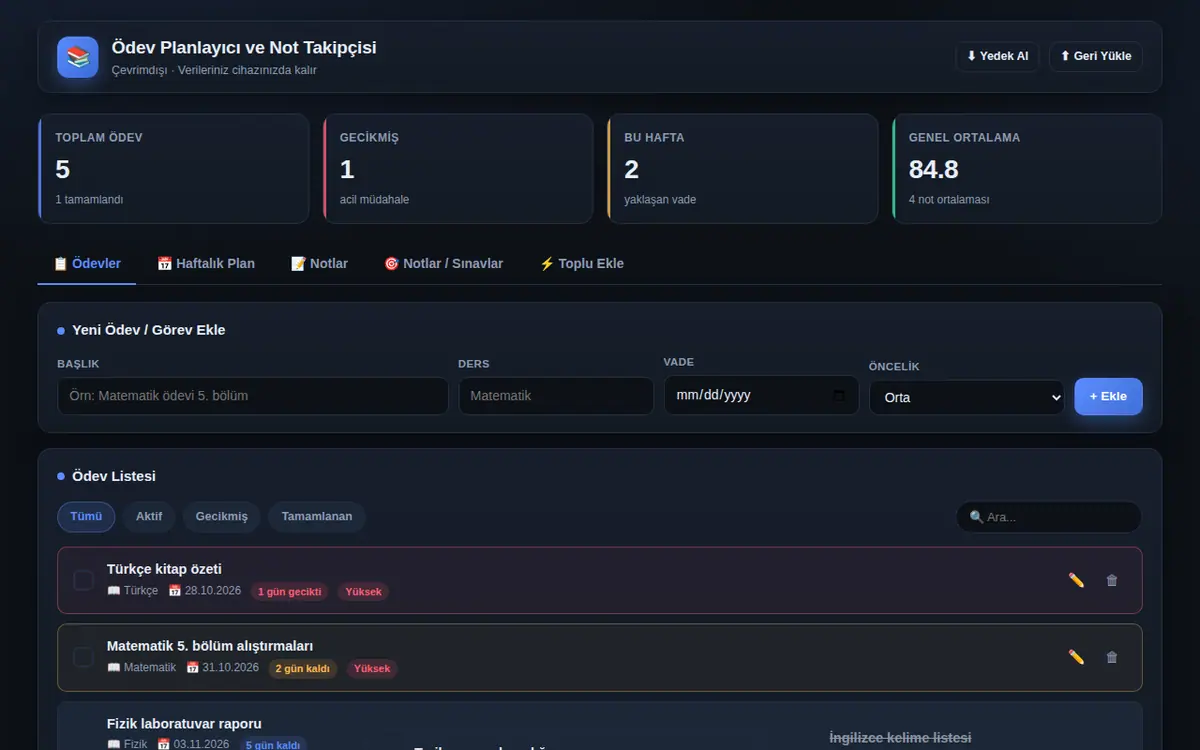The width and height of the screenshot is (1200, 750).
Task: Click into the Ders subject input
Action: (556, 396)
